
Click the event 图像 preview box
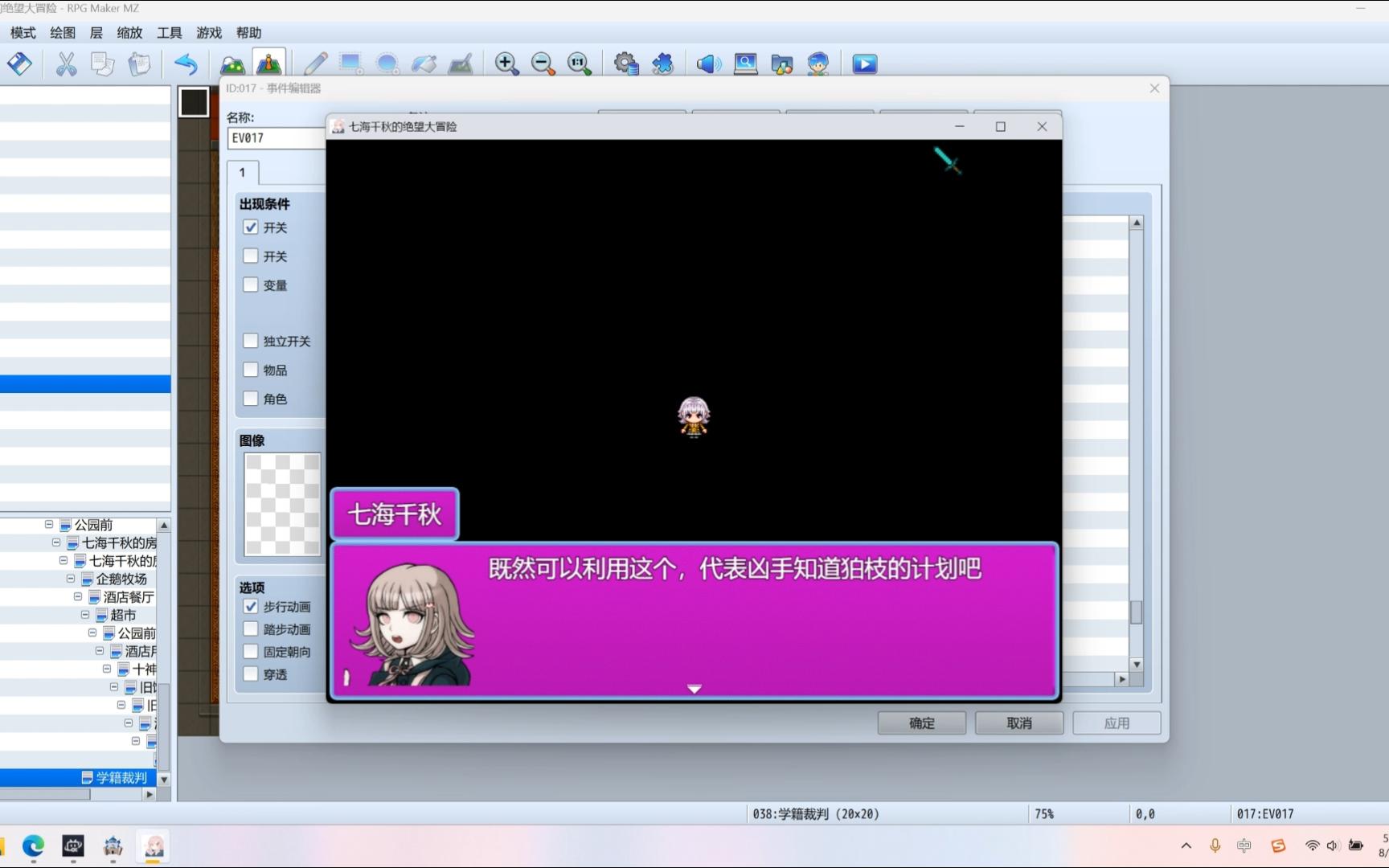(x=282, y=504)
